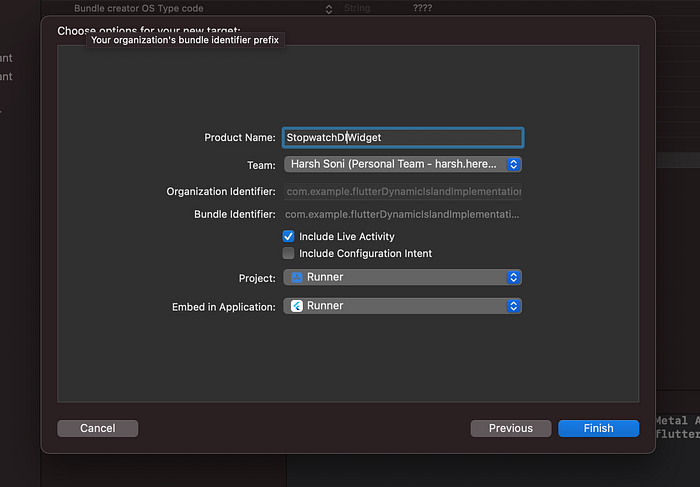This screenshot has width=700, height=487.
Task: Enable Include Configuration Intent checkbox
Action: point(288,253)
